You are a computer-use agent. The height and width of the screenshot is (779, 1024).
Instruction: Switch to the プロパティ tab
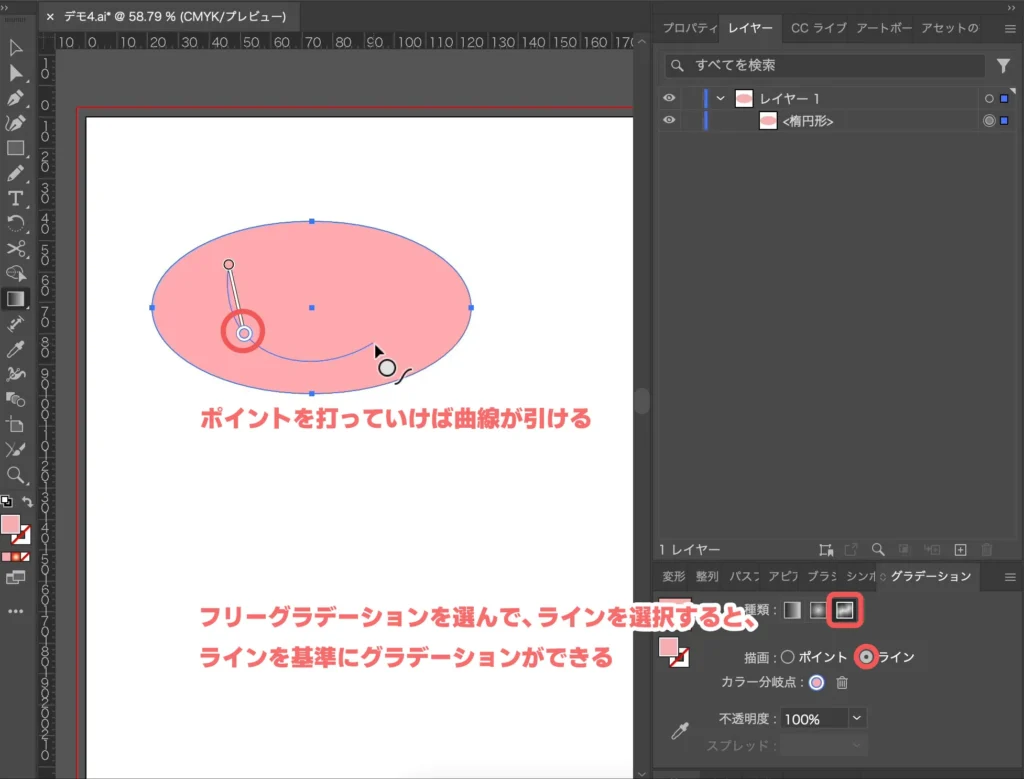(689, 29)
